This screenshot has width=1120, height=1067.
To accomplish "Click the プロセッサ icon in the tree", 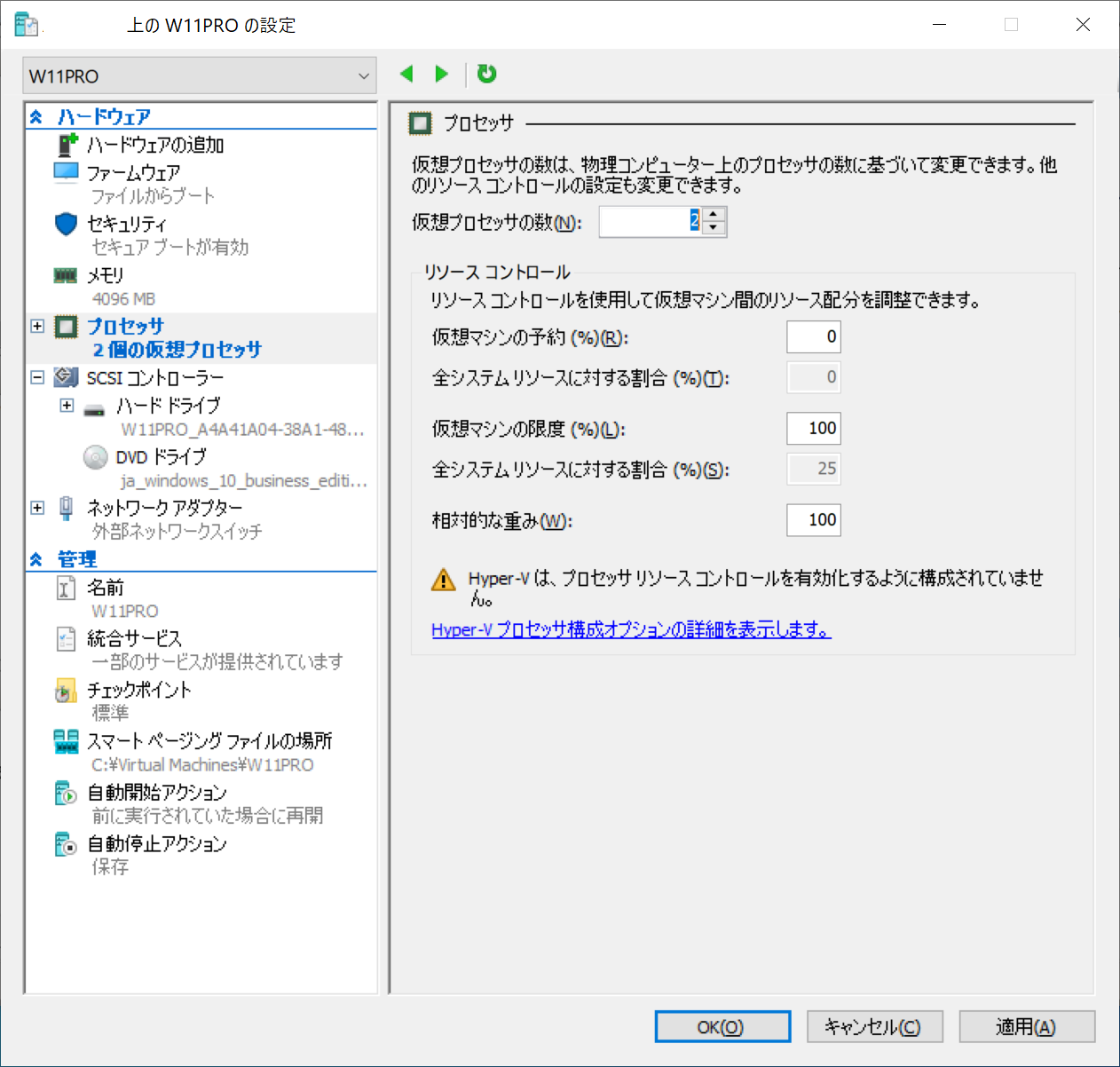I will pyautogui.click(x=67, y=327).
